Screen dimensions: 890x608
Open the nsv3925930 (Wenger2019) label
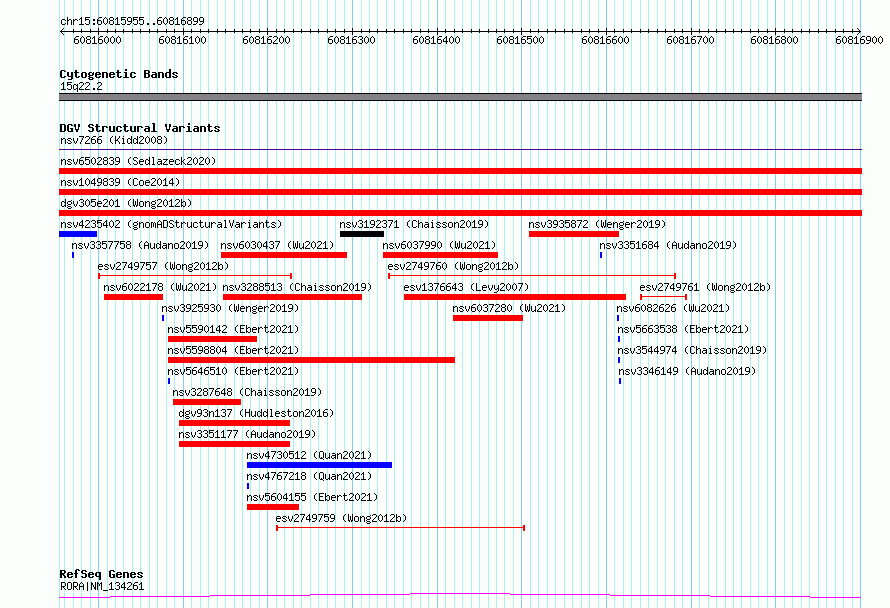click(x=230, y=308)
